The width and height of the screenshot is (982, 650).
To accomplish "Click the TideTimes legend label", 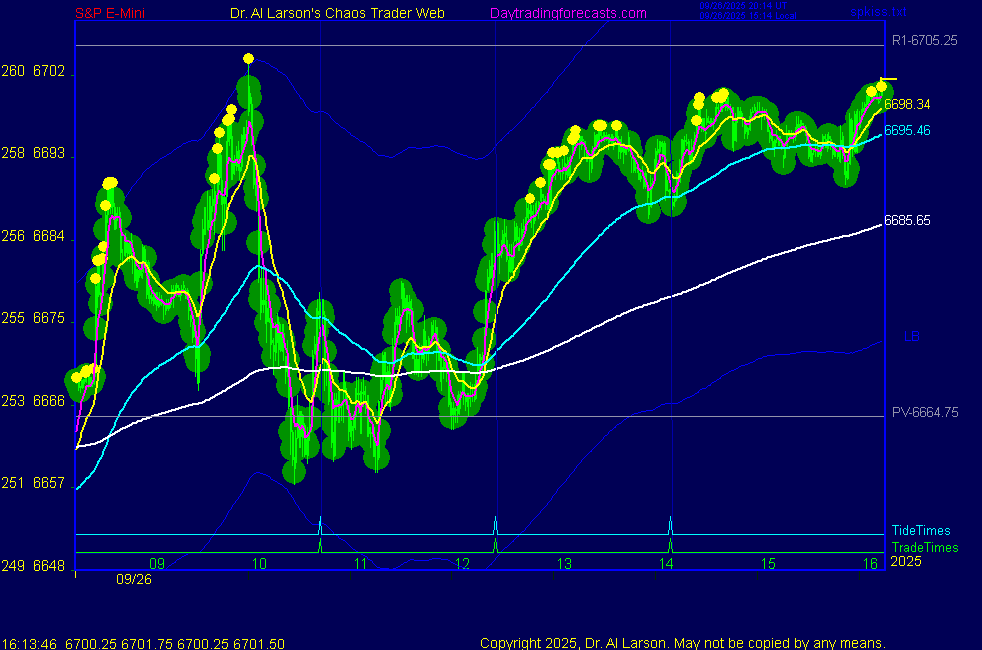I will click(921, 531).
